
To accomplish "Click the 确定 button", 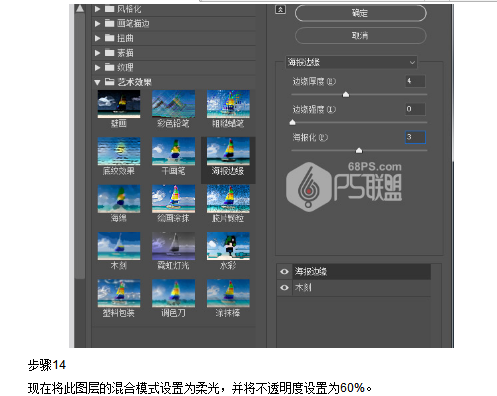I will (360, 13).
